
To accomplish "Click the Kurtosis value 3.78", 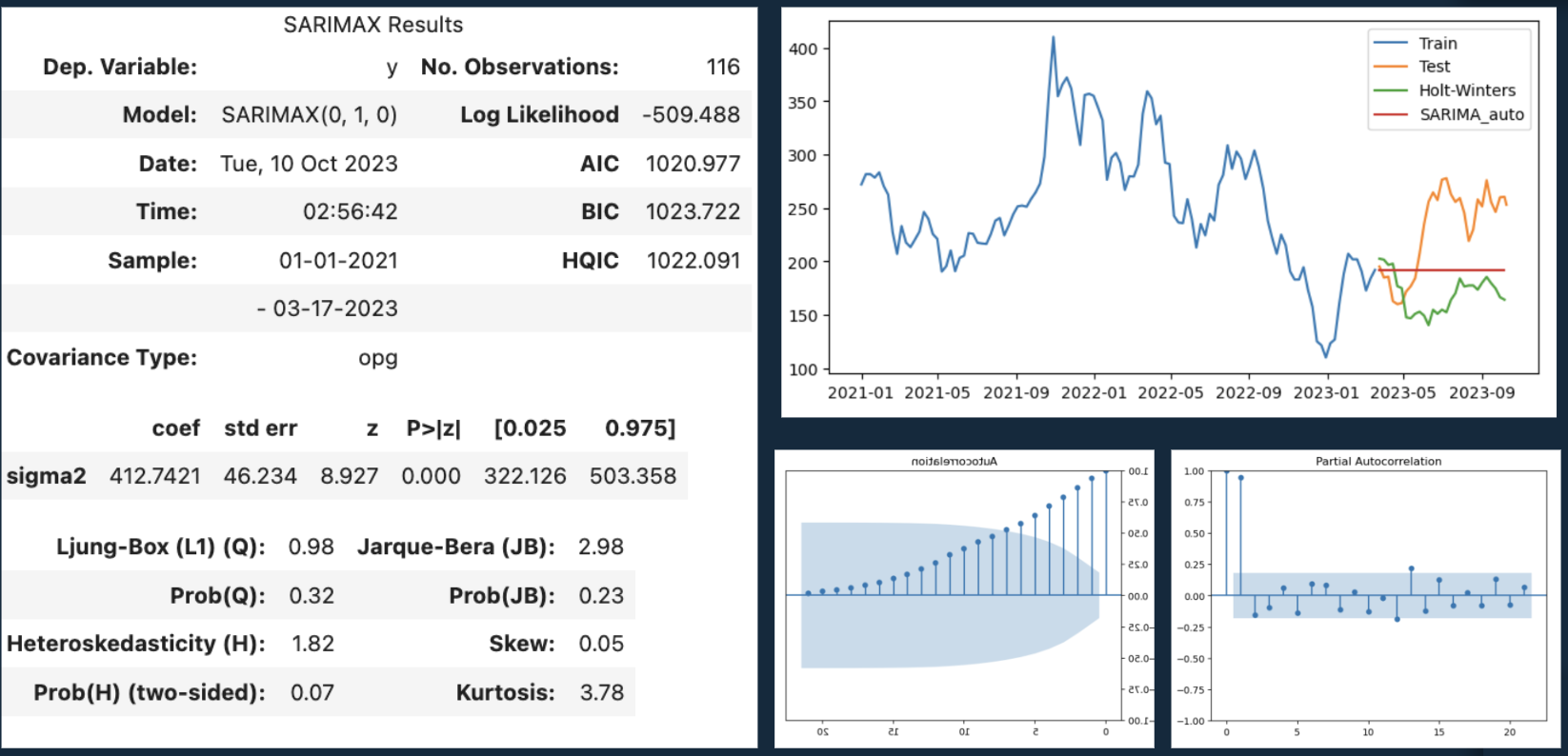I will 601,692.
